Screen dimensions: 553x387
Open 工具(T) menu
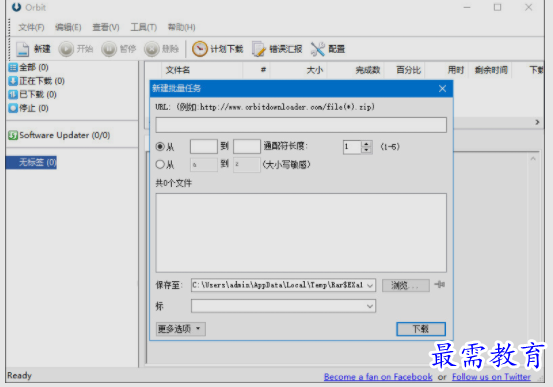click(x=144, y=27)
